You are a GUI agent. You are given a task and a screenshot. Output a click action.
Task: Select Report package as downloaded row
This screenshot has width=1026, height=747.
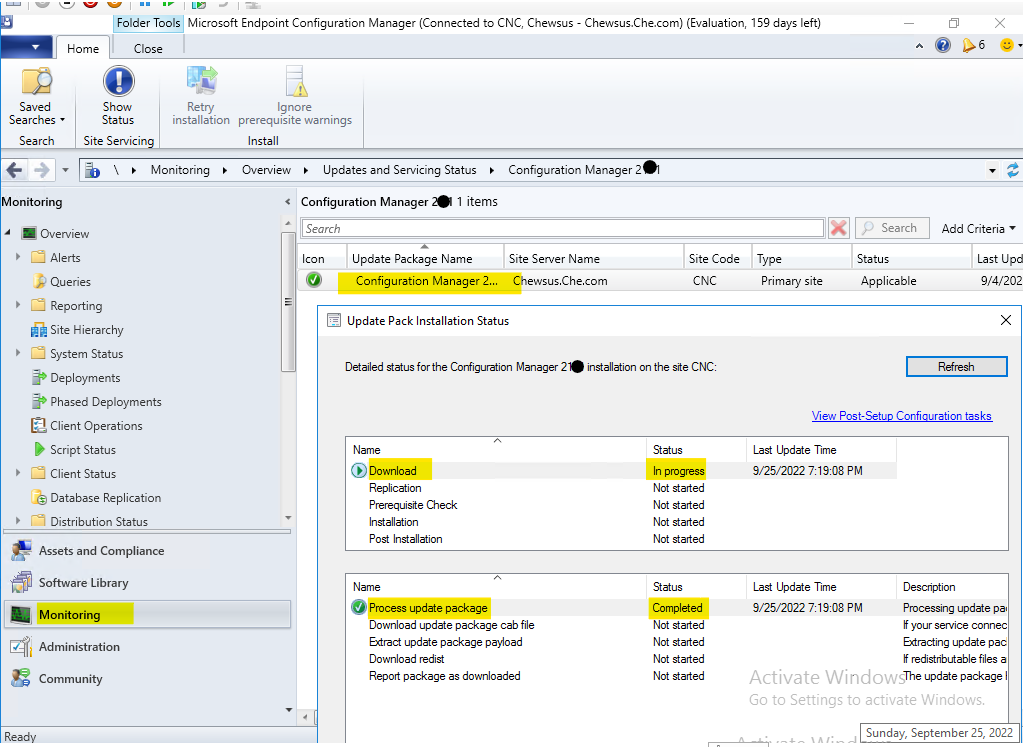click(x=677, y=676)
